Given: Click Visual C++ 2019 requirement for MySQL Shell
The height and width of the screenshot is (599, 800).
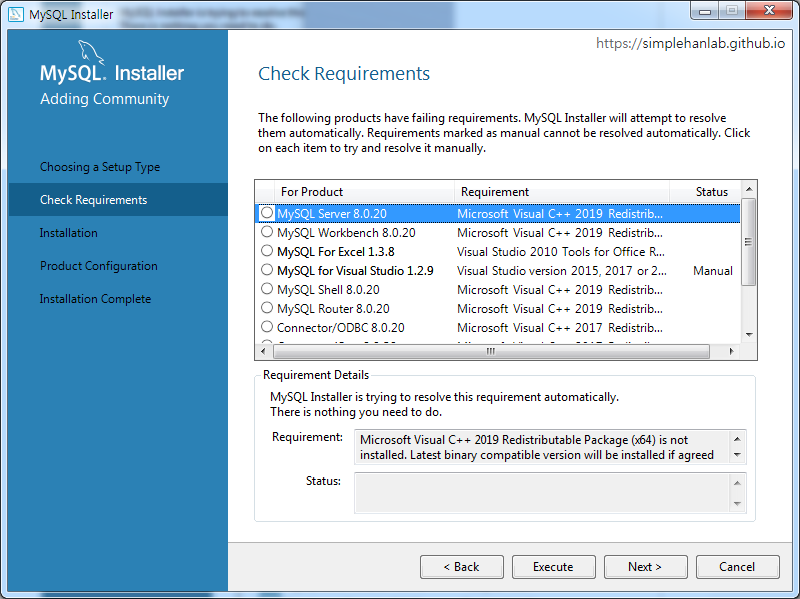Looking at the screenshot, I should (x=560, y=290).
